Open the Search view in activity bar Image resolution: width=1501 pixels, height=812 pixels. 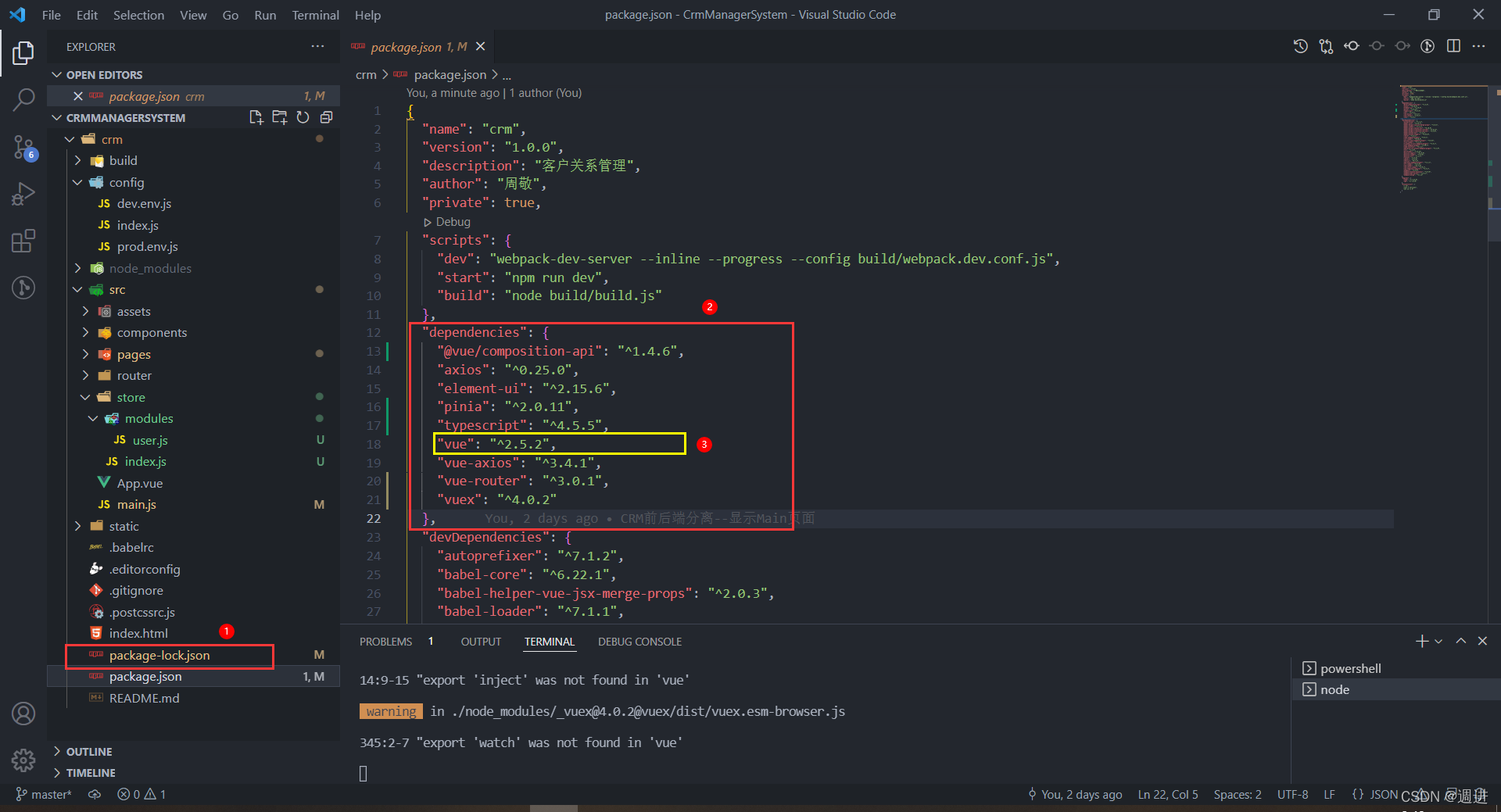click(23, 99)
